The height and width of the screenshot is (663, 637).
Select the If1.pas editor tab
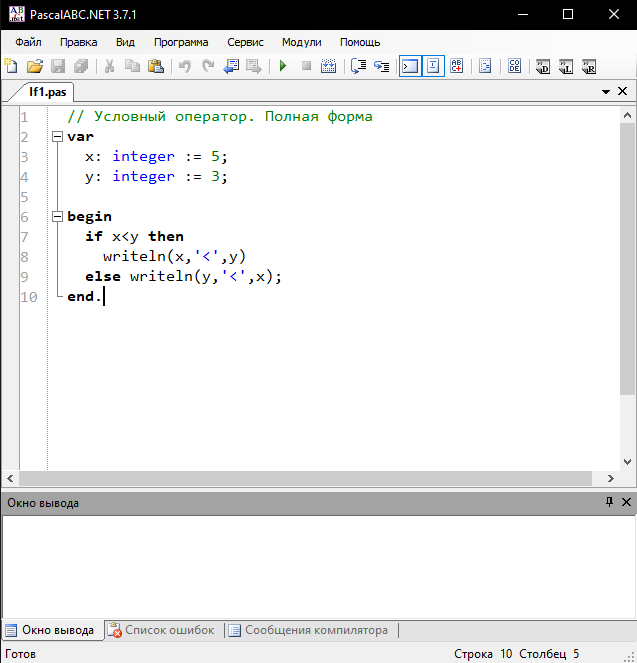coord(47,92)
